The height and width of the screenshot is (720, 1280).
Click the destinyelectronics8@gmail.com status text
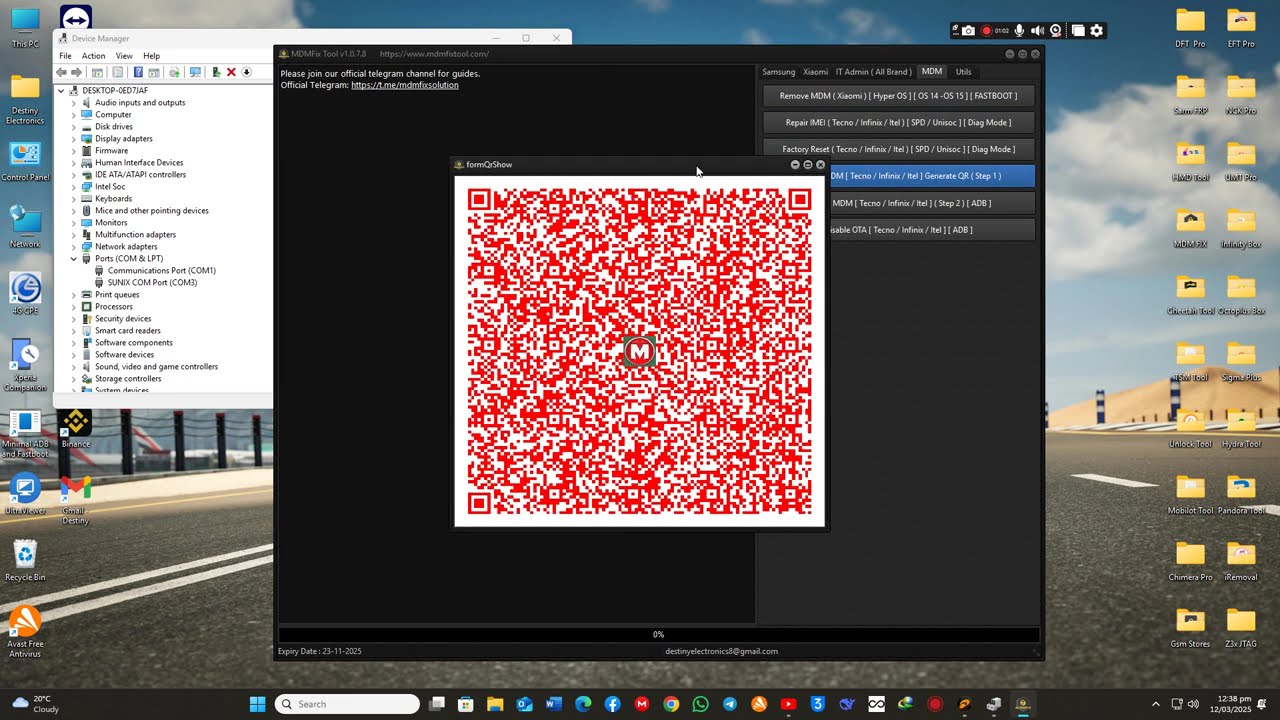[721, 651]
